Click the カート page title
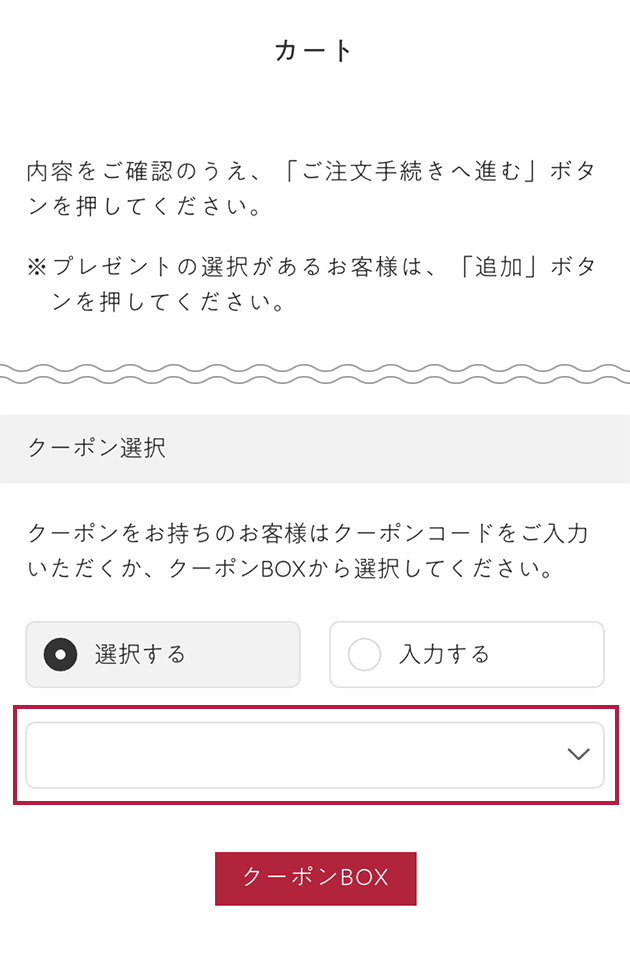Image resolution: width=630 pixels, height=960 pixels. [315, 51]
